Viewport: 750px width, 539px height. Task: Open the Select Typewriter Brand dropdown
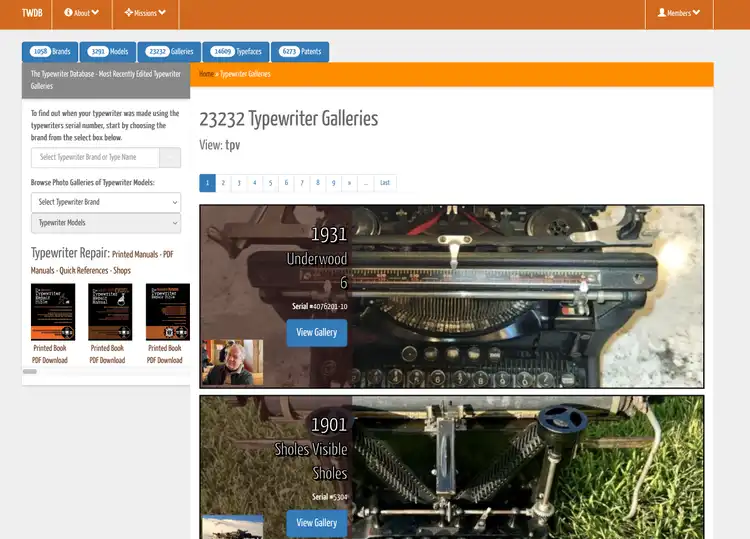click(x=106, y=202)
